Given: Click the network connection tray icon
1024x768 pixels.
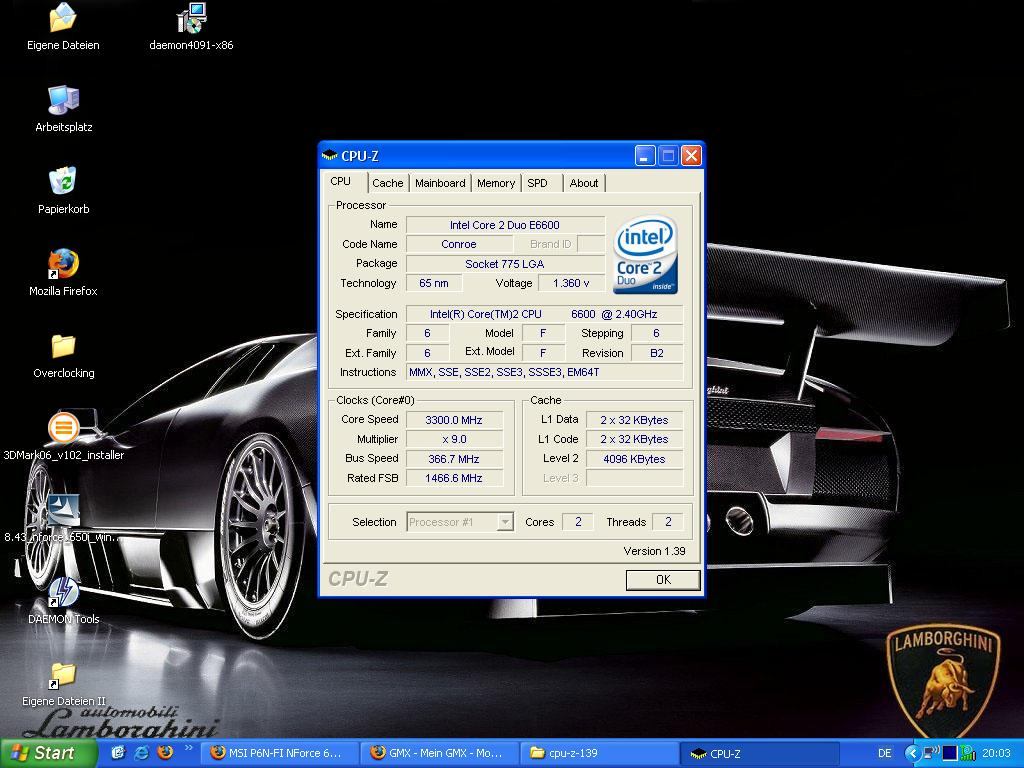Looking at the screenshot, I should (x=931, y=753).
